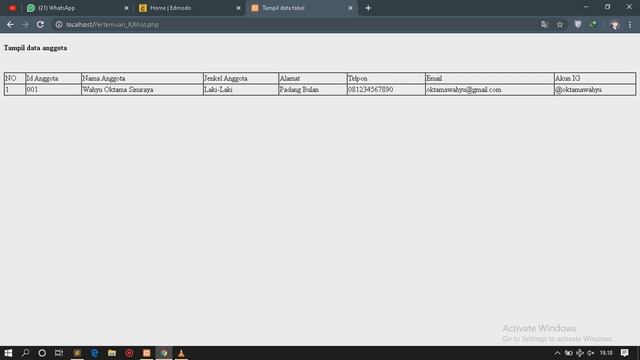The width and height of the screenshot is (640, 360).
Task: Close the WhatsApp tab
Action: [x=126, y=8]
